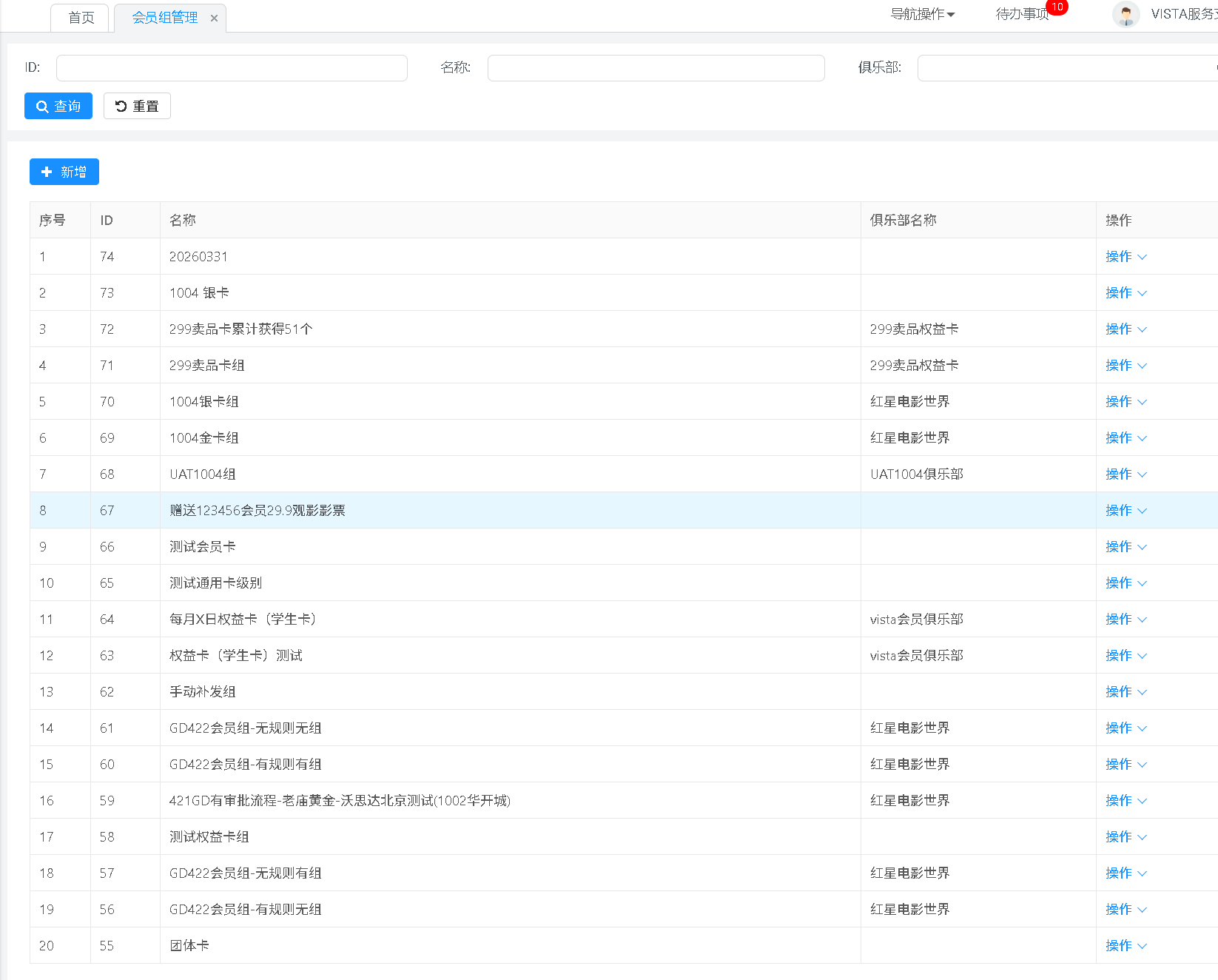Close the 会员组管理 tab
The image size is (1218, 980).
[x=214, y=18]
